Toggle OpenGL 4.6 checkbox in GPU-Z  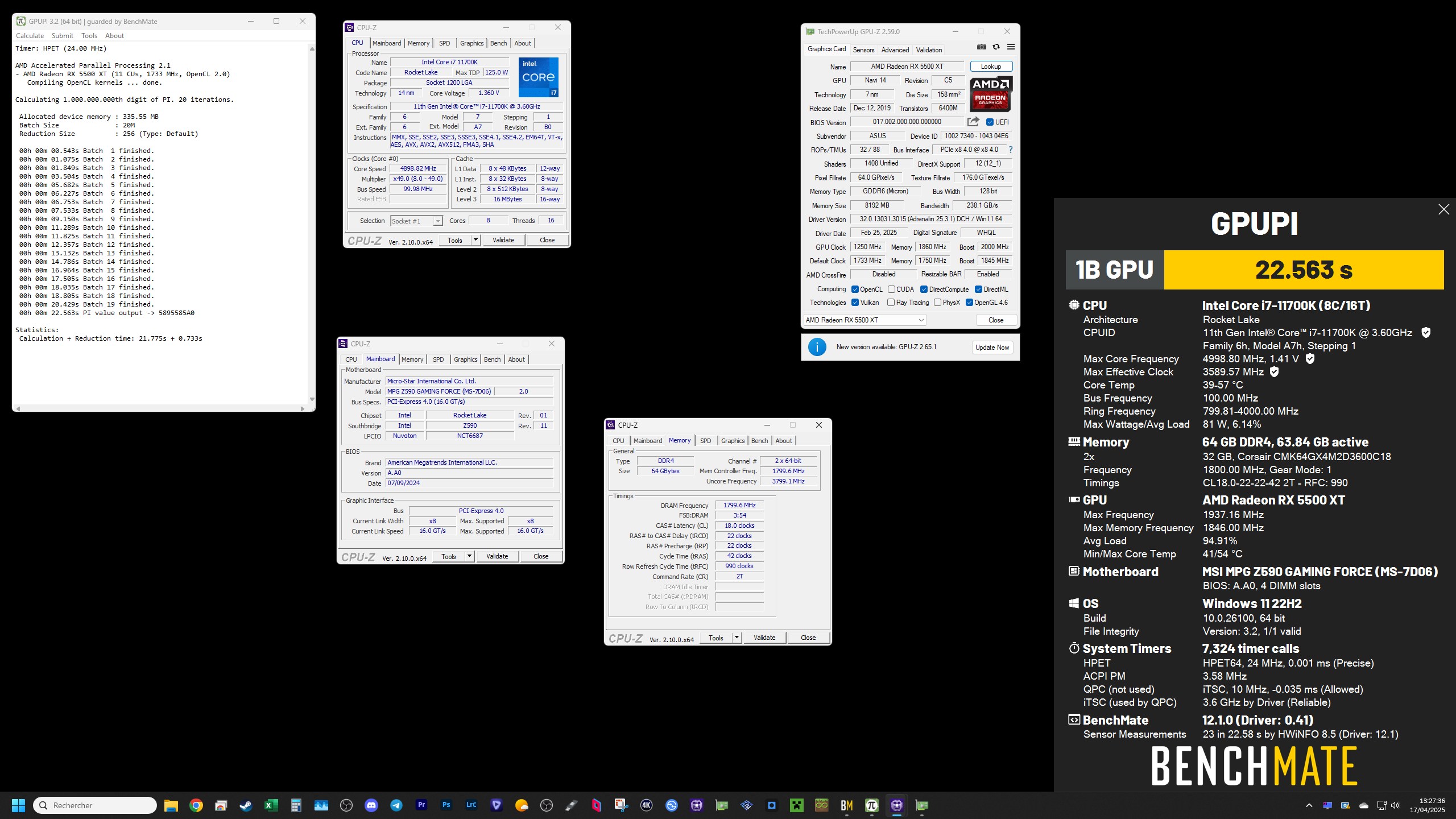pyautogui.click(x=969, y=303)
